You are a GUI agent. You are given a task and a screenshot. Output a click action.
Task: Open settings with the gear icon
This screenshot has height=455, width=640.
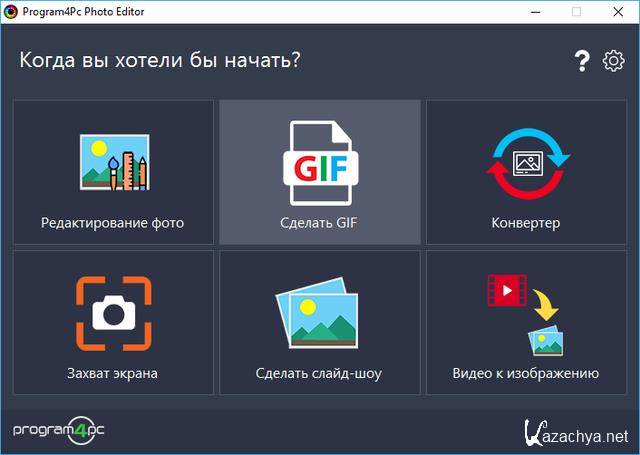(613, 61)
